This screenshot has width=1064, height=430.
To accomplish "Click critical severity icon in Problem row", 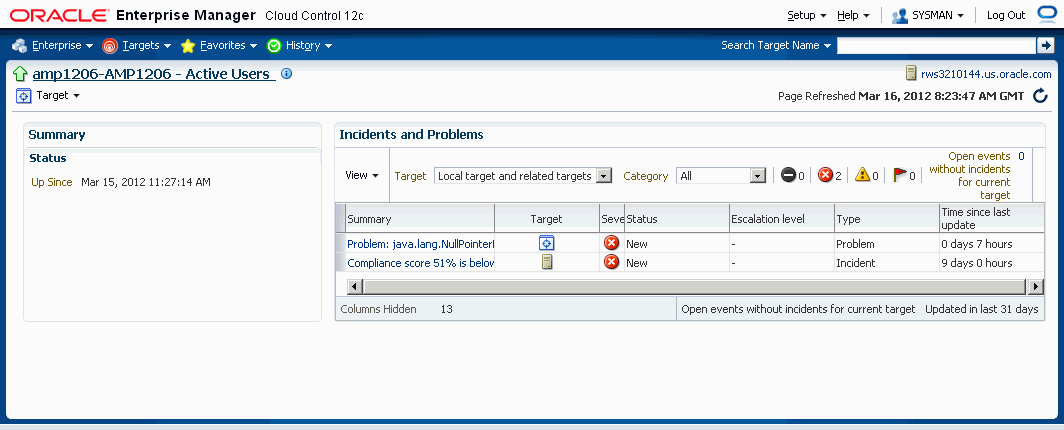I will [611, 243].
